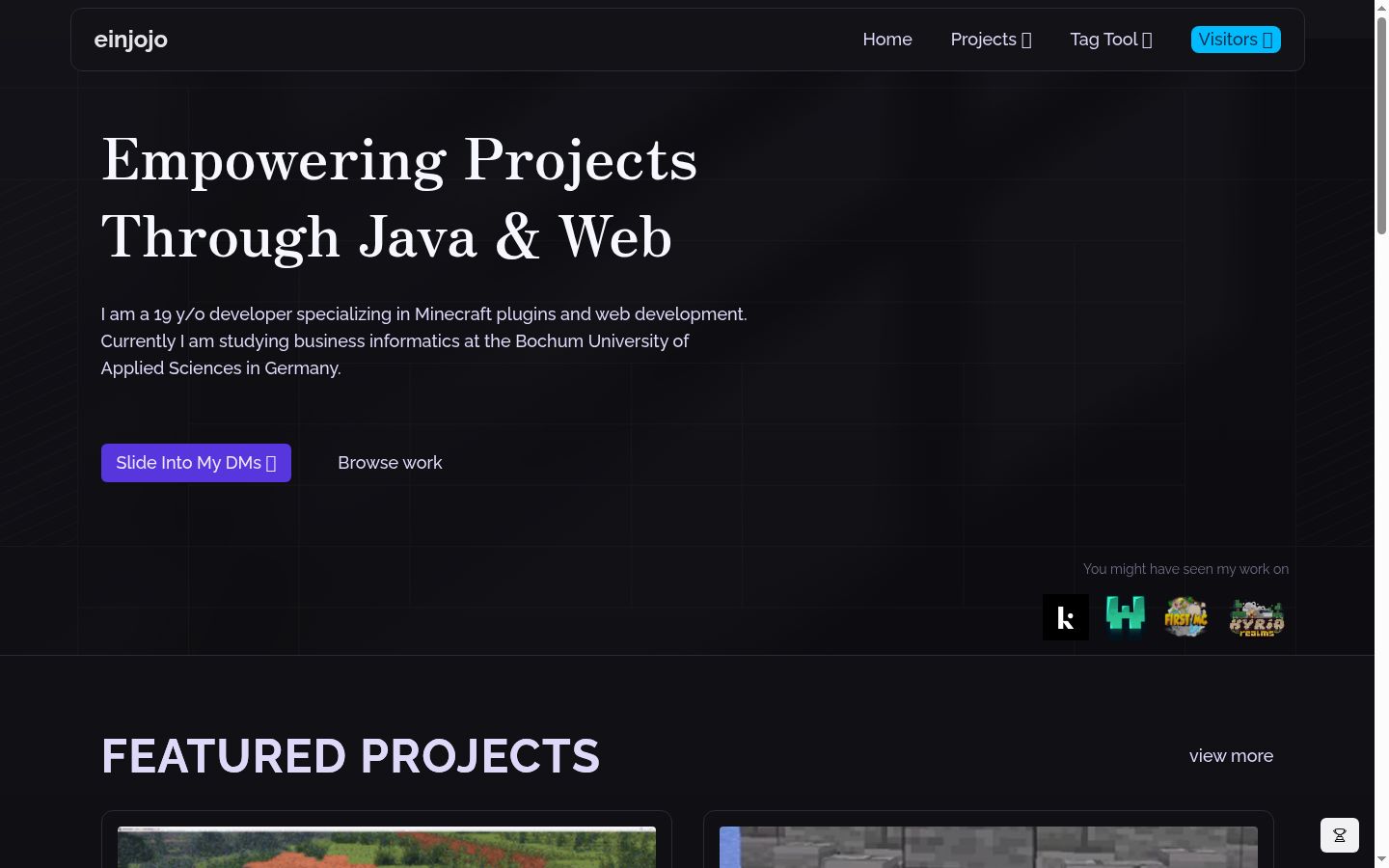The image size is (1389, 868).
Task: Go to the Home nav item
Action: (x=887, y=40)
